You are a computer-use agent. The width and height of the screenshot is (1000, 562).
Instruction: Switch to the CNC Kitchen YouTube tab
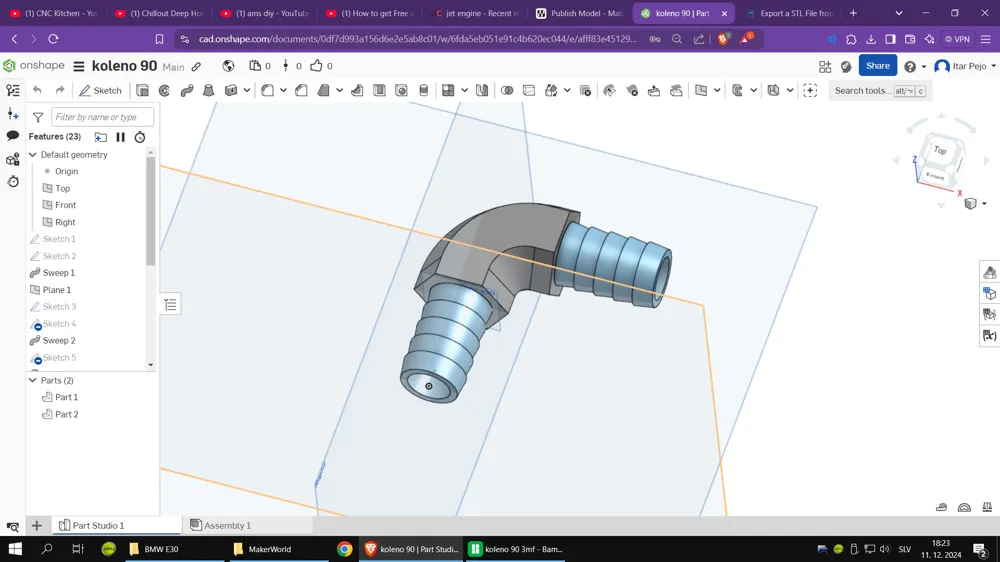tap(54, 13)
